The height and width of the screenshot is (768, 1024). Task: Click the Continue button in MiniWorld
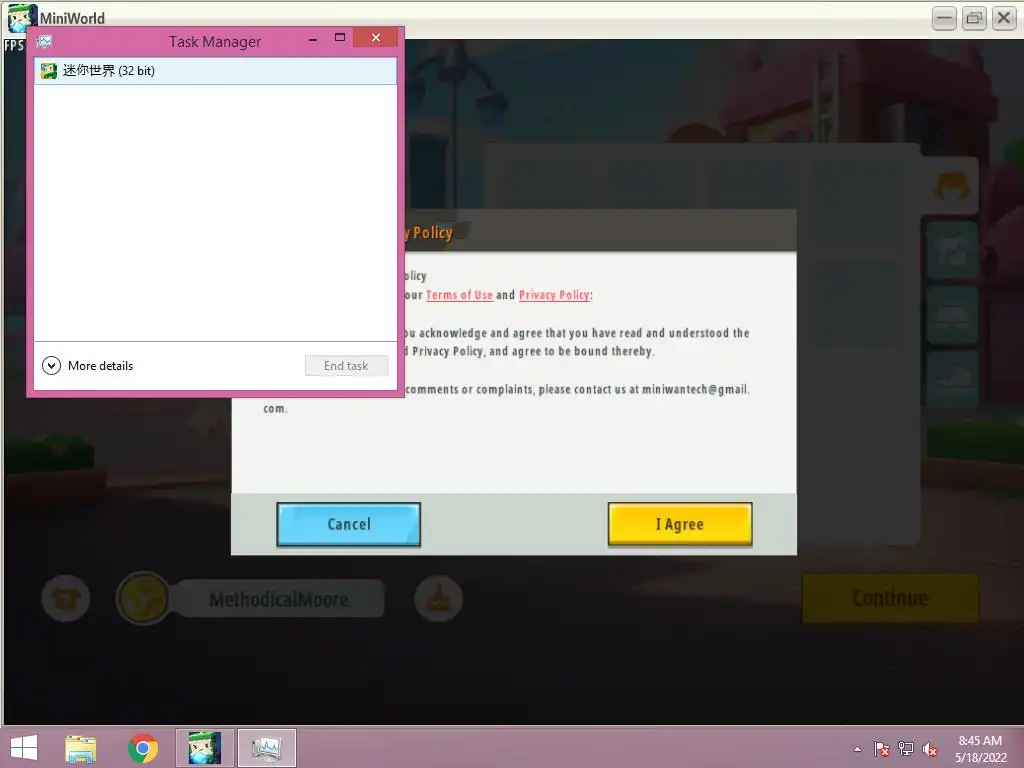click(890, 598)
